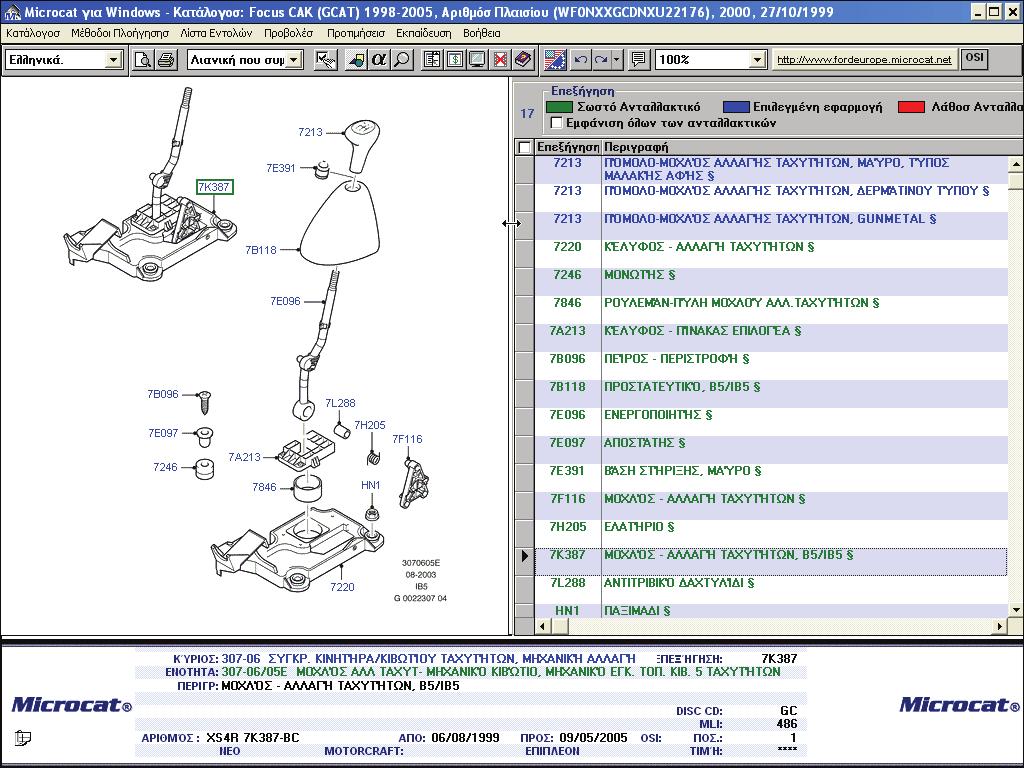
Task: Click the flag language icon
Action: tap(555, 60)
